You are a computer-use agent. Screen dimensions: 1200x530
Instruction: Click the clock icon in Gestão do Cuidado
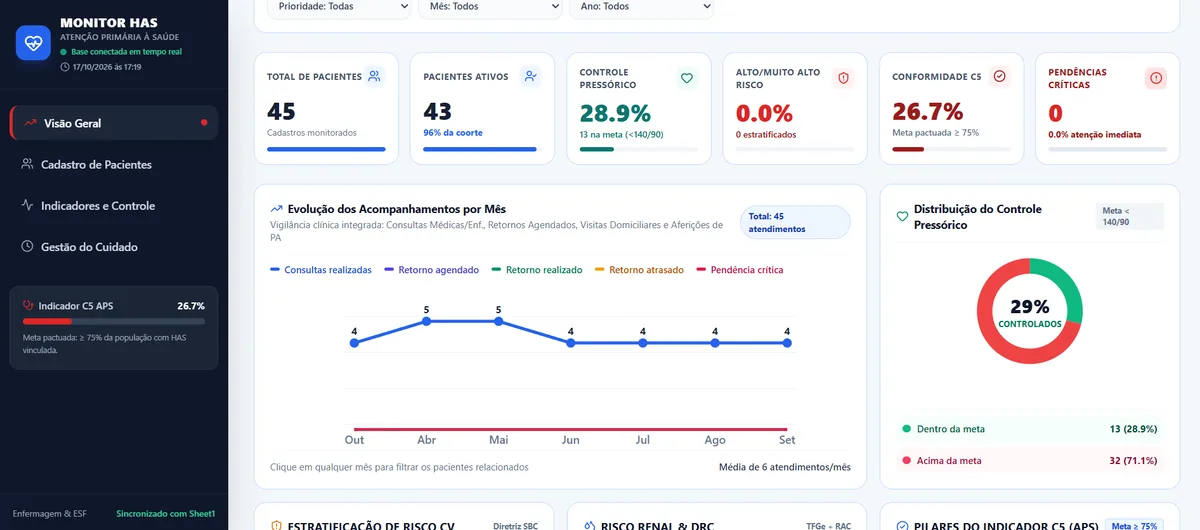pos(28,246)
